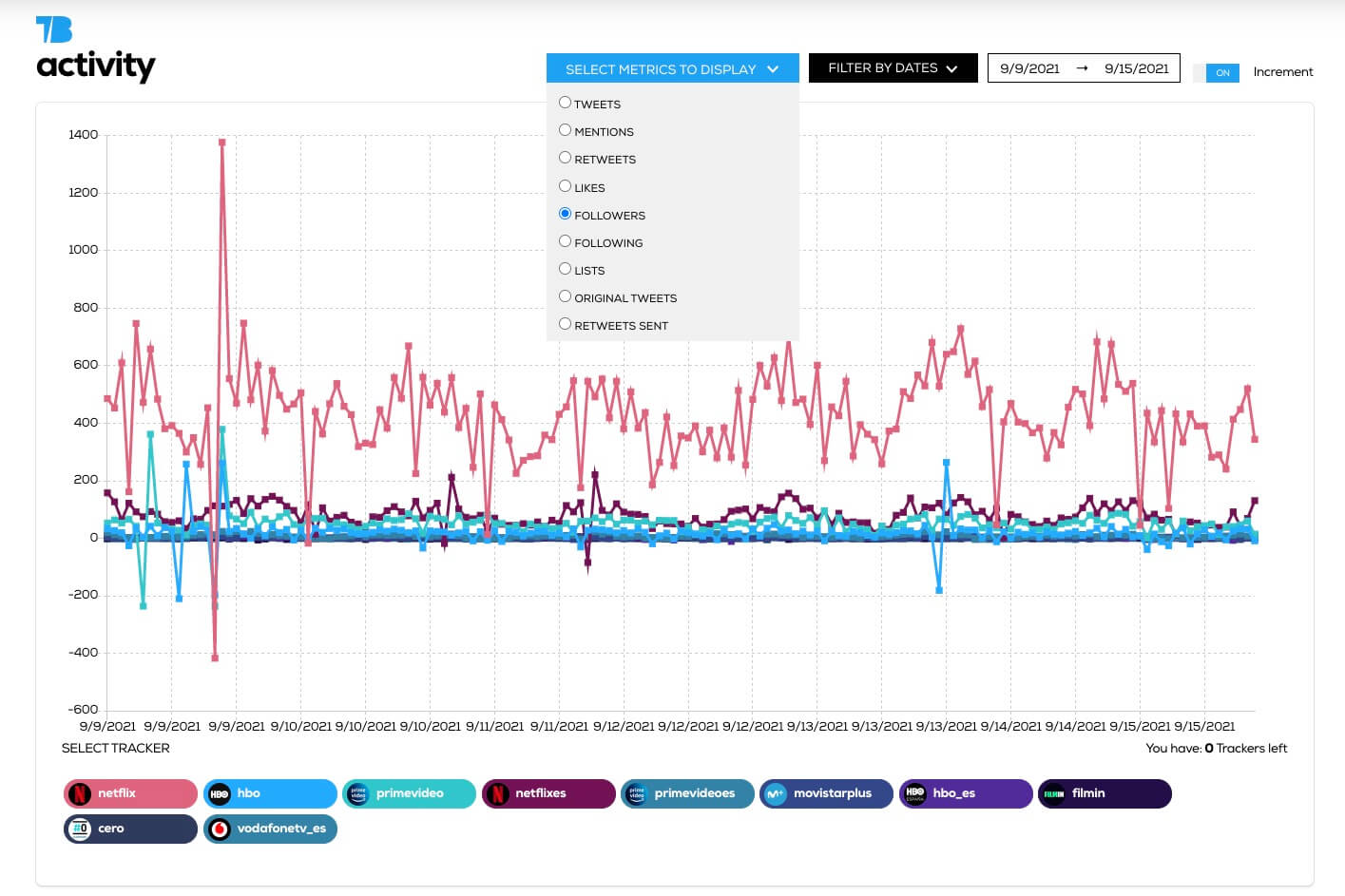The image size is (1345, 896).
Task: Select the Followers metric radio button
Action: click(565, 214)
